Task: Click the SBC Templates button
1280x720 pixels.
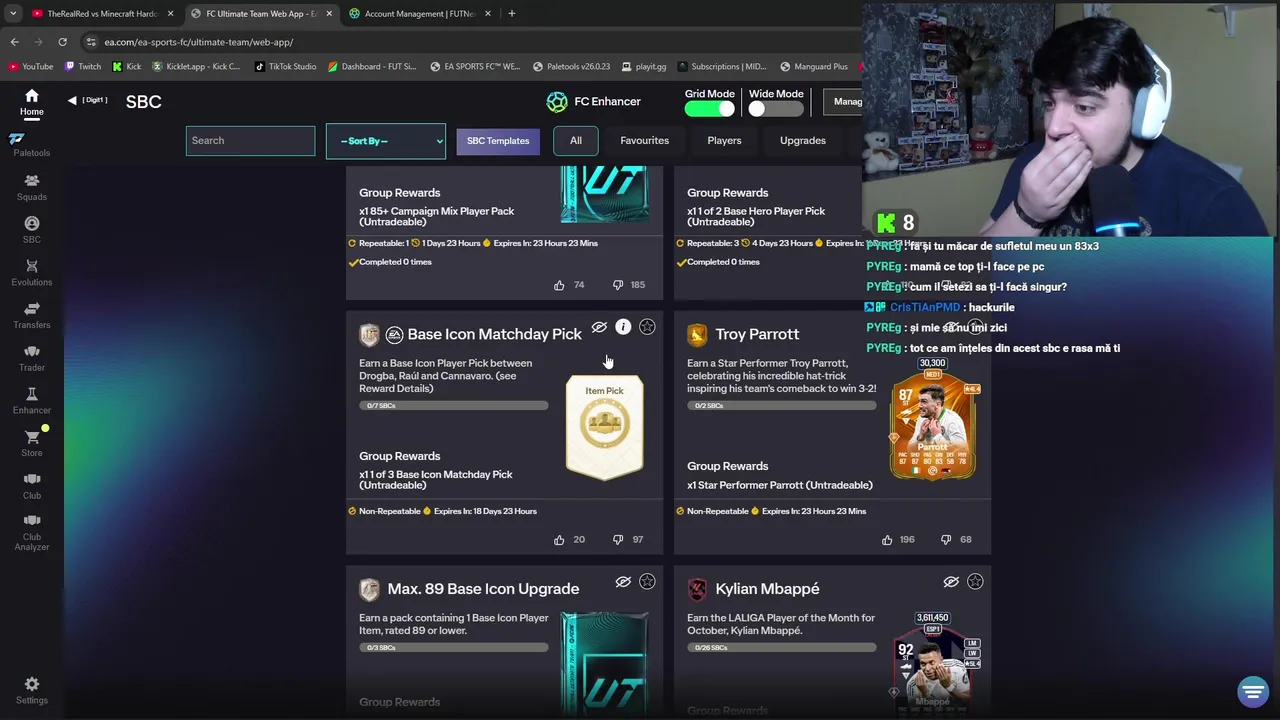Action: pos(498,141)
